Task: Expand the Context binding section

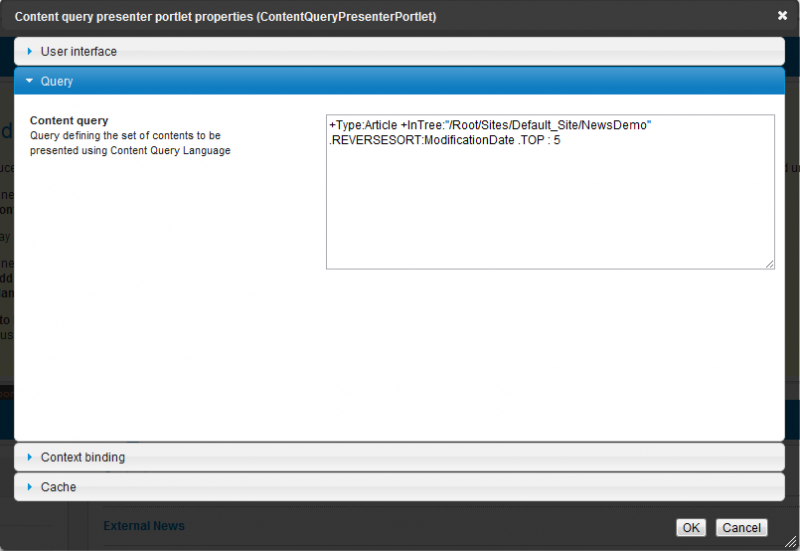Action: tap(399, 457)
